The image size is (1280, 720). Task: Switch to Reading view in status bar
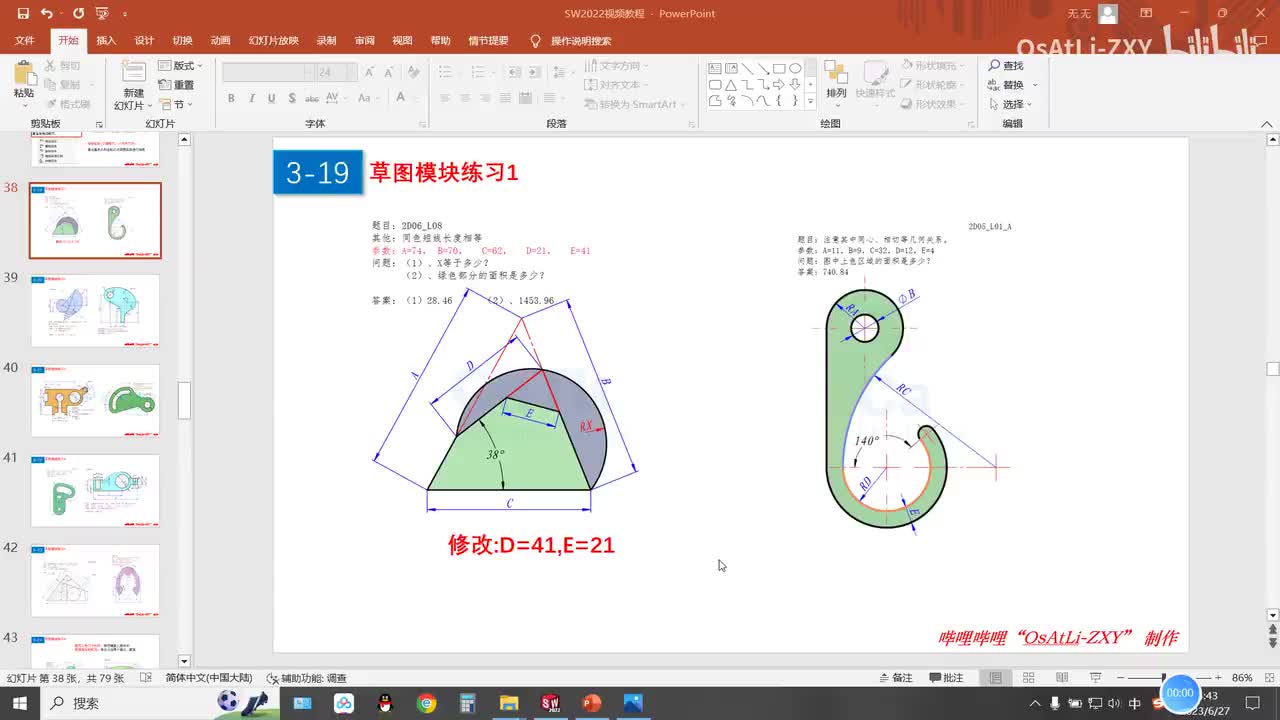pos(1061,678)
